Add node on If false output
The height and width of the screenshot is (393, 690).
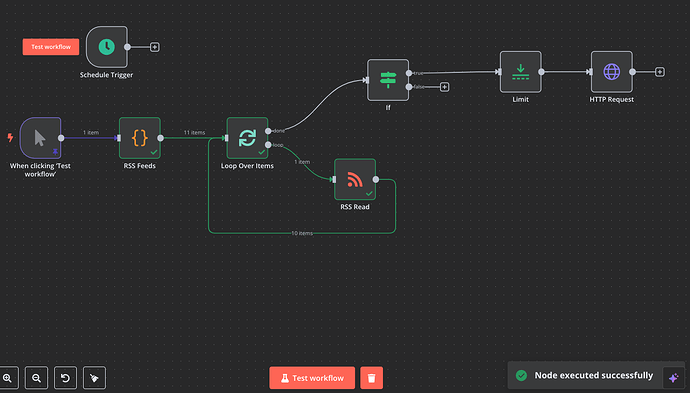[444, 87]
